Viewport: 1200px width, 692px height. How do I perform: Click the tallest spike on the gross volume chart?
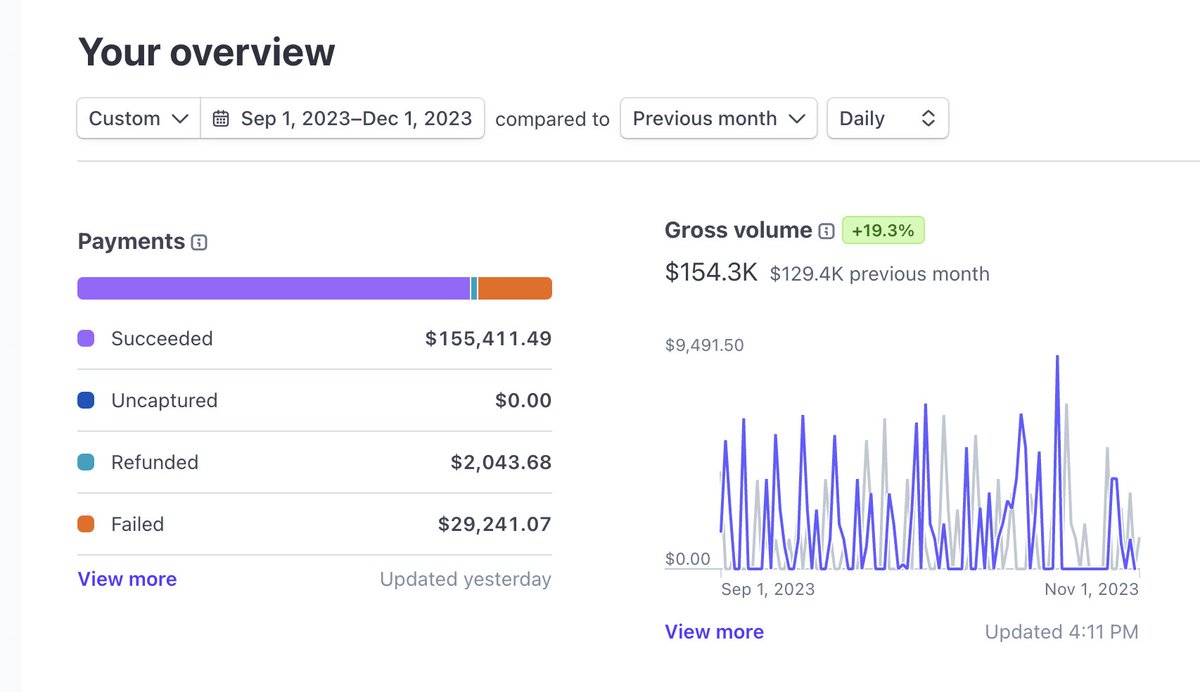(1057, 360)
